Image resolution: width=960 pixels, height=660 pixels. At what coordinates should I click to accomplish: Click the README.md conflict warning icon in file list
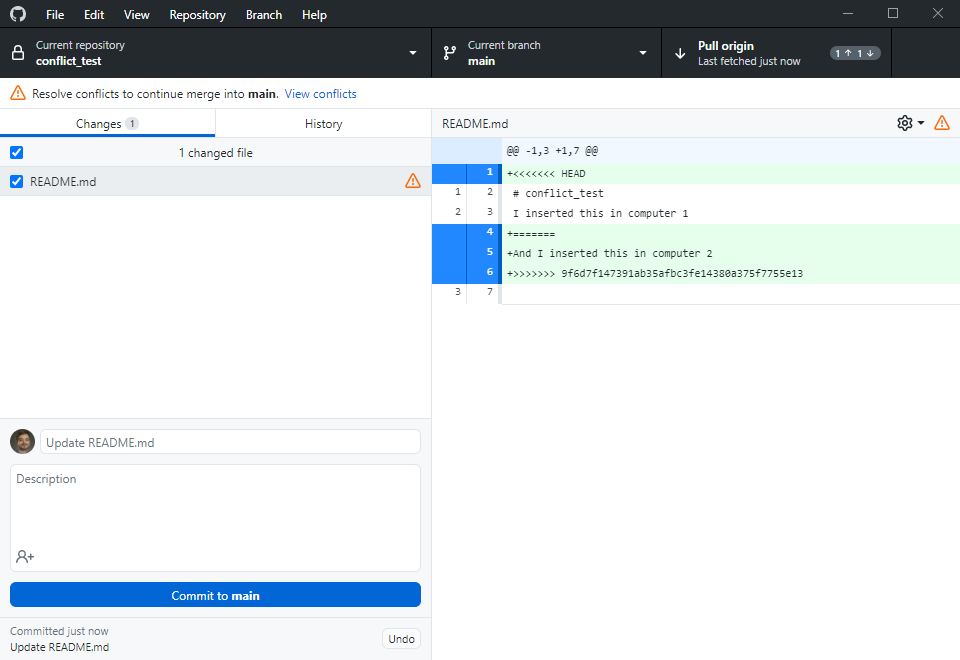[x=413, y=181]
